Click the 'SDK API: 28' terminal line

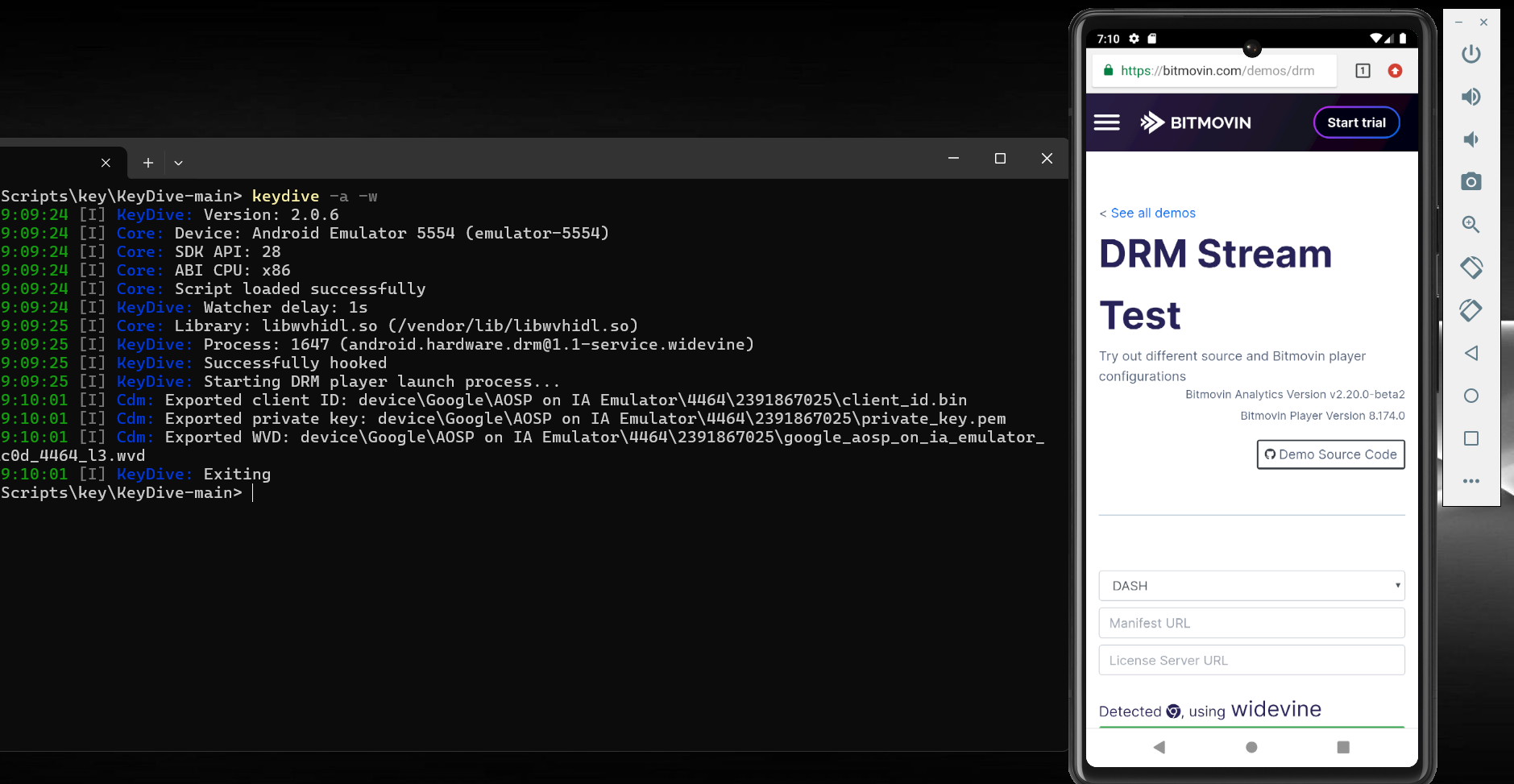tap(228, 252)
